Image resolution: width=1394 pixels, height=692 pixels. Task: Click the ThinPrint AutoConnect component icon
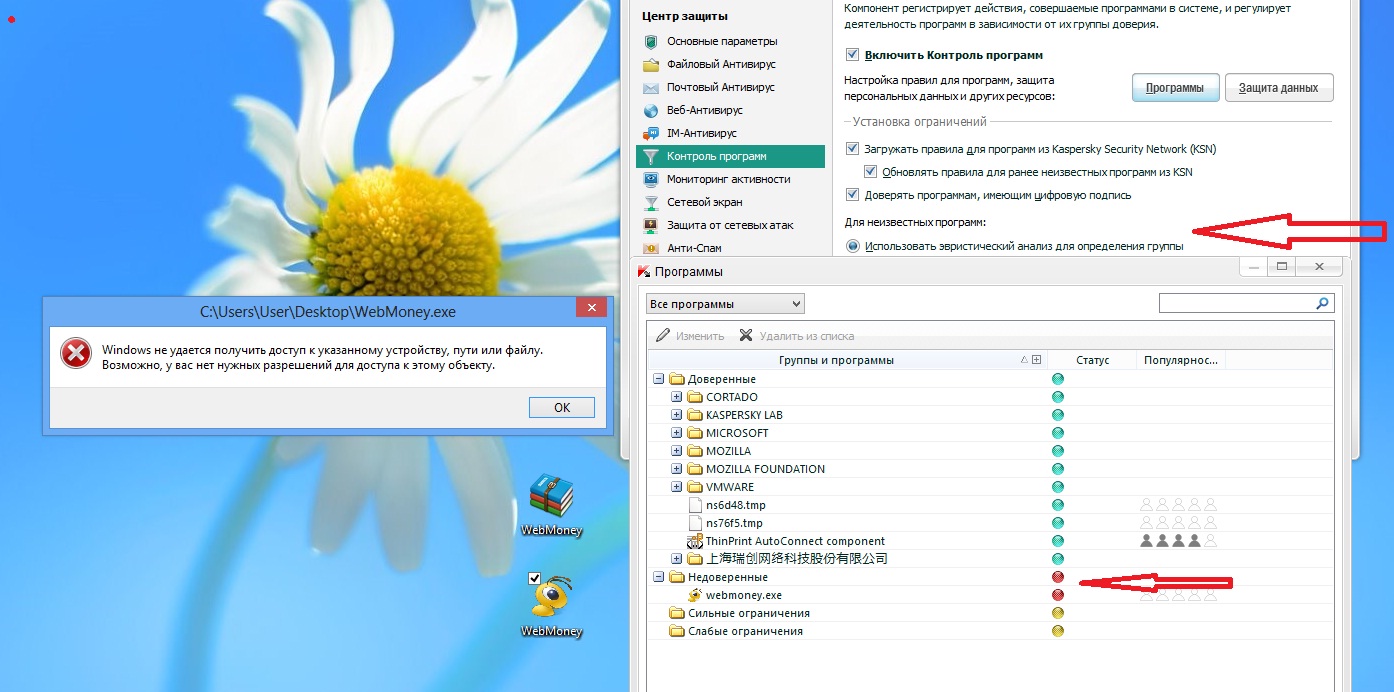coord(695,541)
